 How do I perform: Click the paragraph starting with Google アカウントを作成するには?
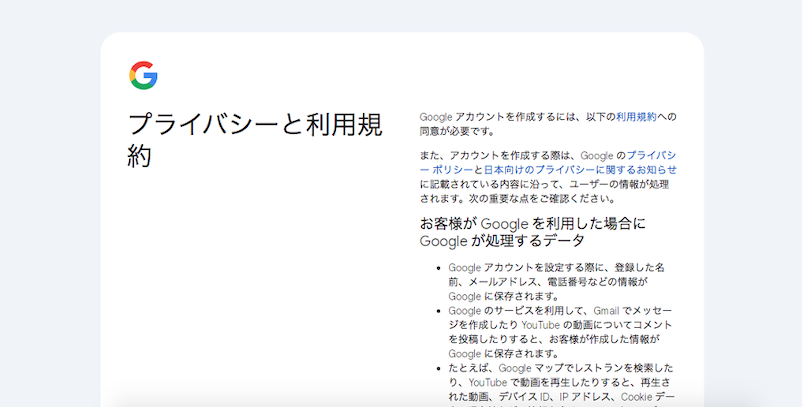point(548,124)
